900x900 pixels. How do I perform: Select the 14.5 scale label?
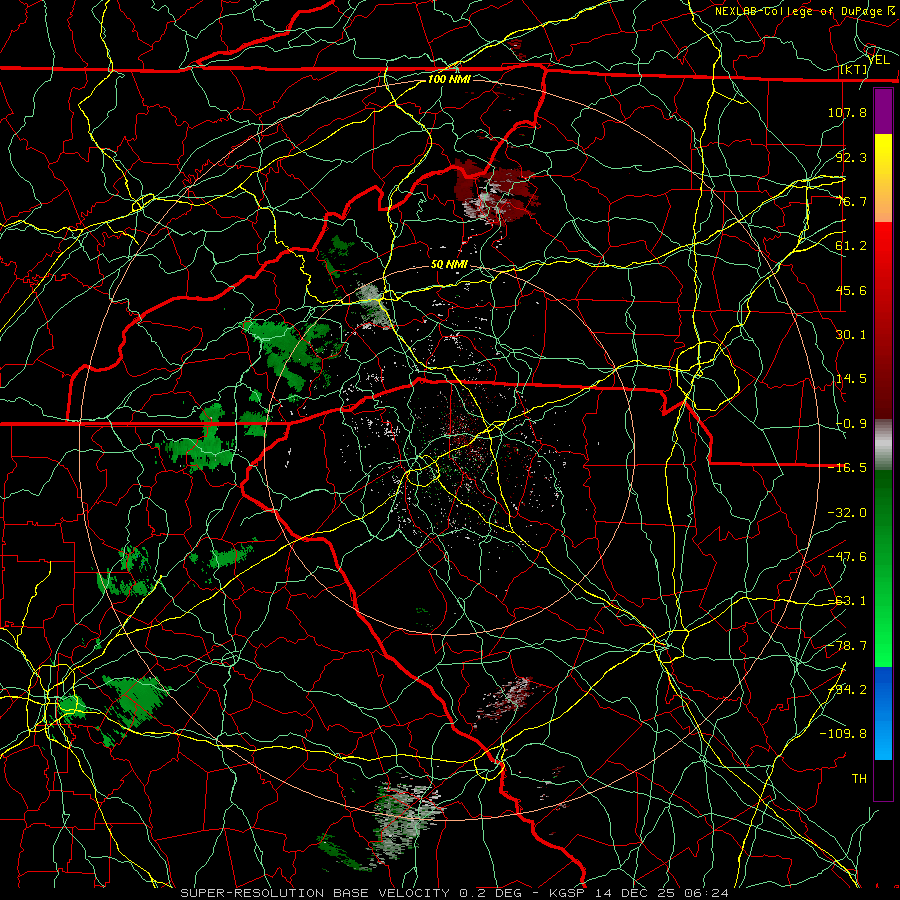tap(851, 379)
